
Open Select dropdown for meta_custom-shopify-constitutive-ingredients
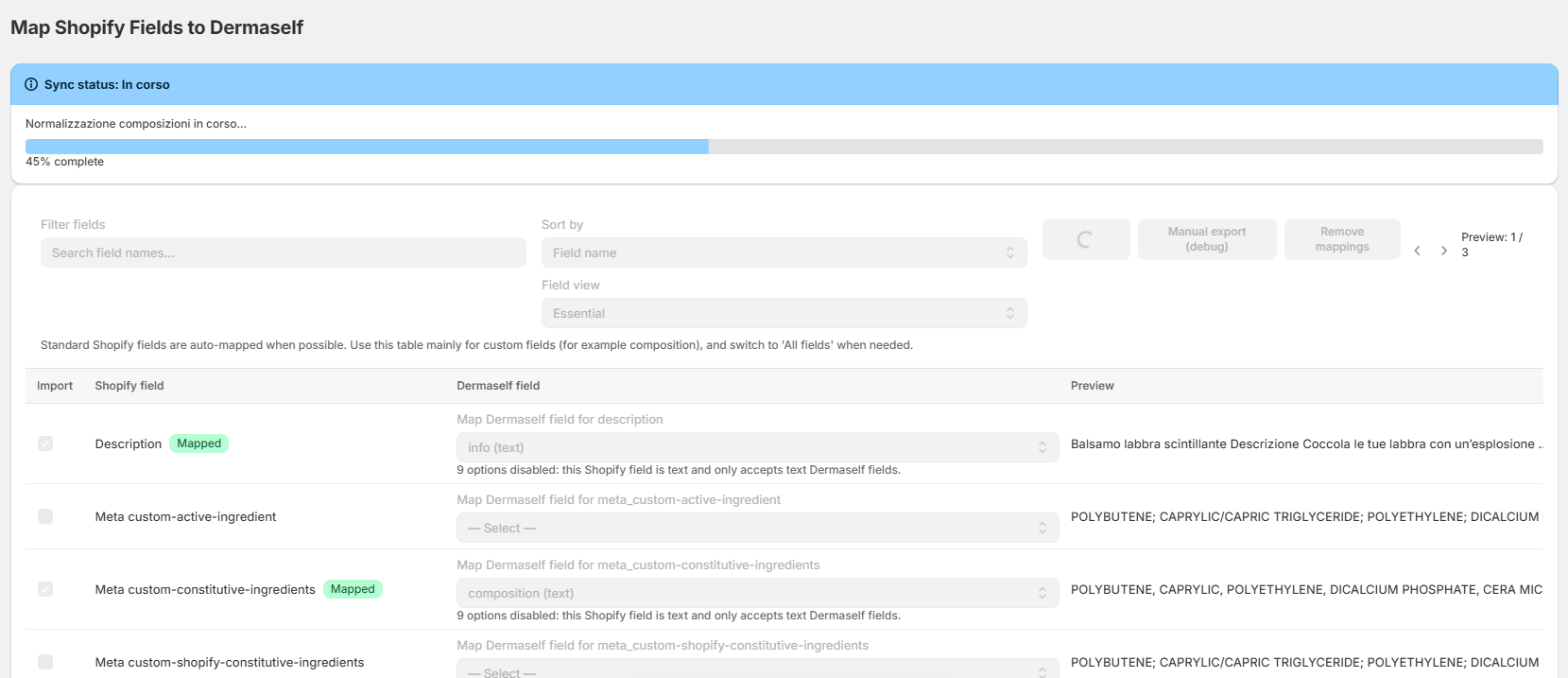click(x=757, y=669)
